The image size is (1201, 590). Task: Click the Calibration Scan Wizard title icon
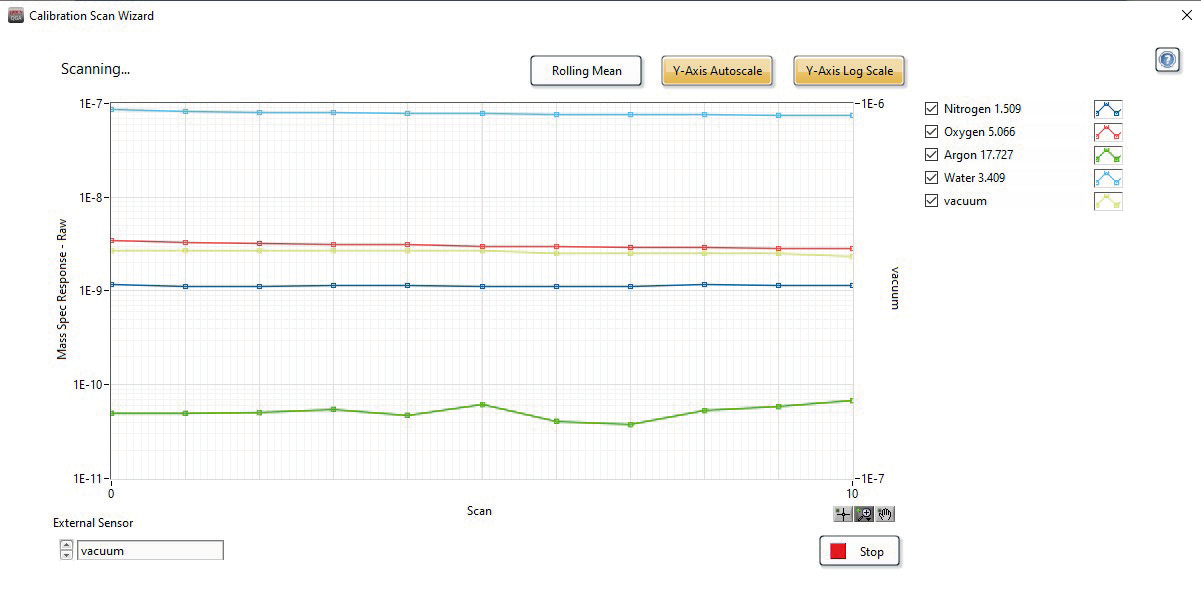15,16
